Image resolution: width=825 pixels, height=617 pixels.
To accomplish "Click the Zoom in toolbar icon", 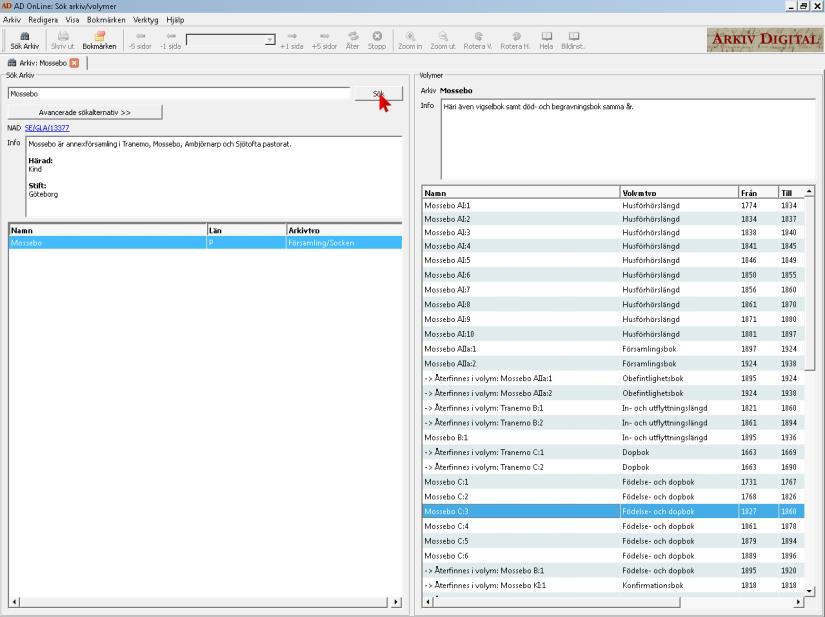I will 410,41.
